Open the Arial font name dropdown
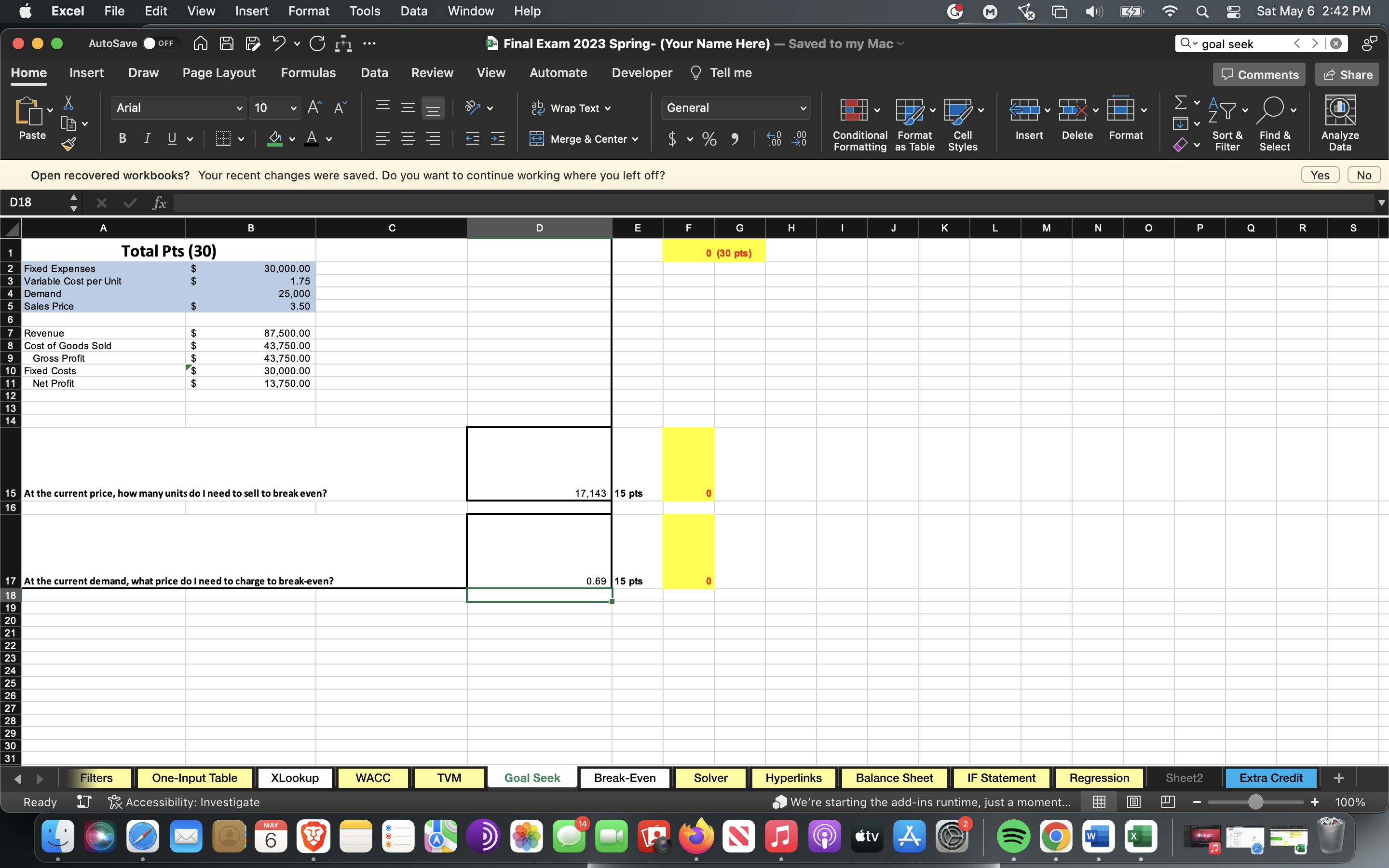Image resolution: width=1389 pixels, height=868 pixels. point(239,108)
